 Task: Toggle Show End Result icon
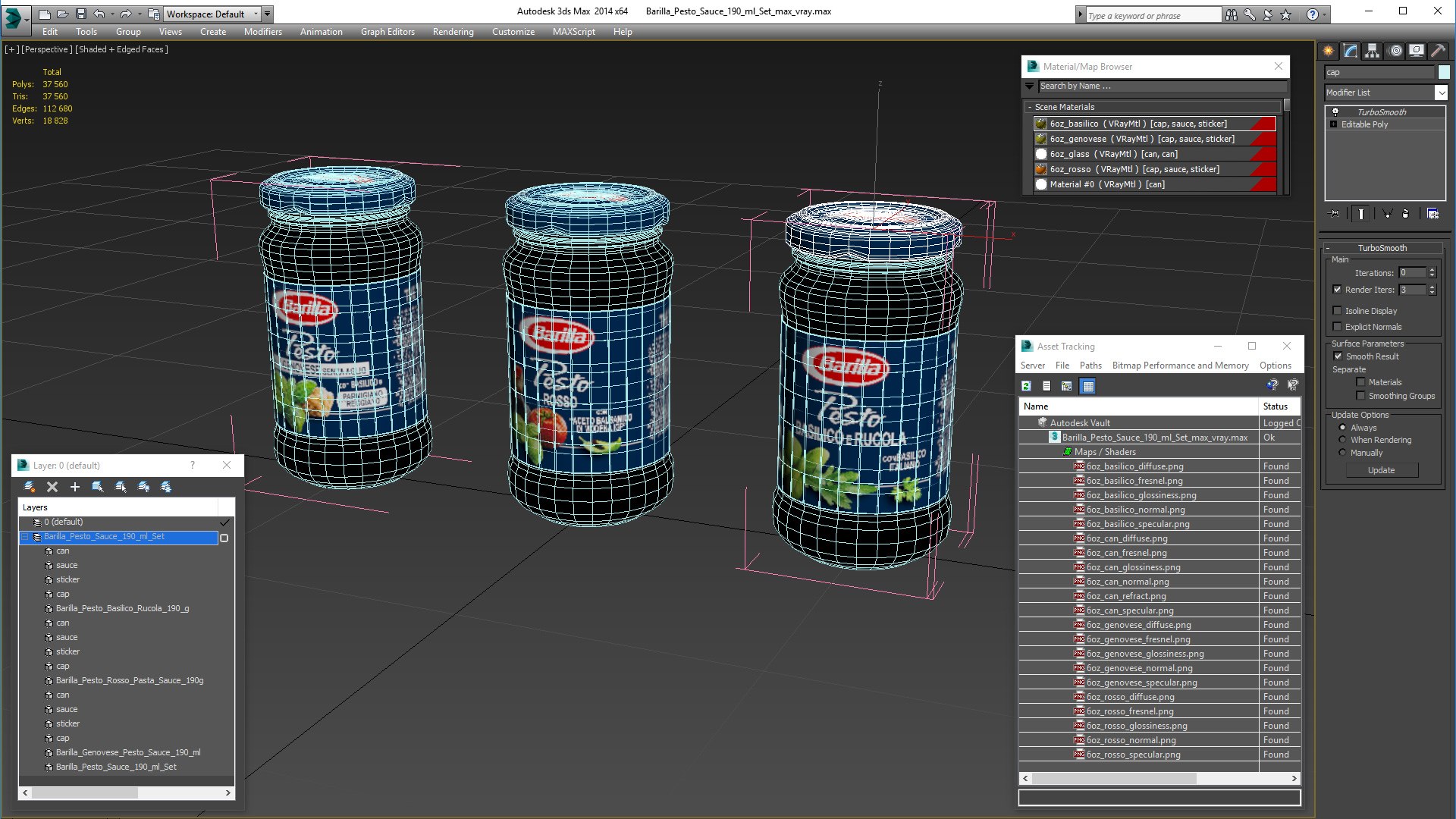1361,214
